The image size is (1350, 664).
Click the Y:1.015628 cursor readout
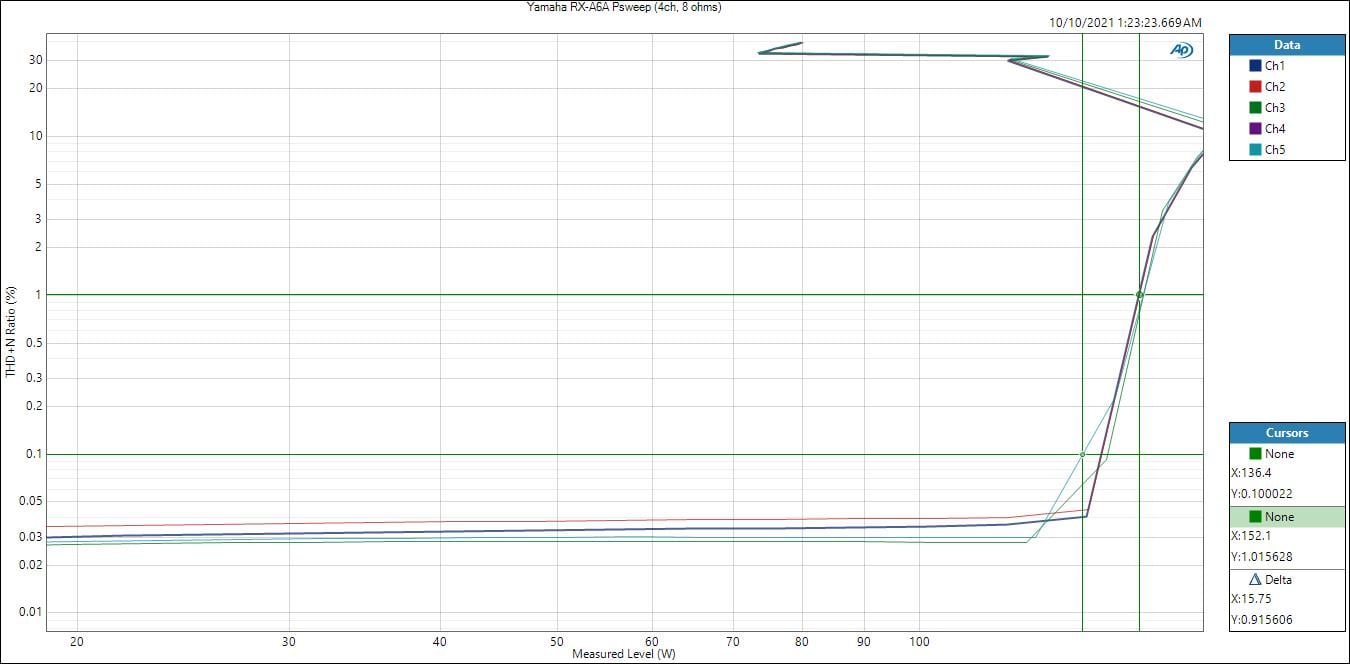pyautogui.click(x=1263, y=557)
